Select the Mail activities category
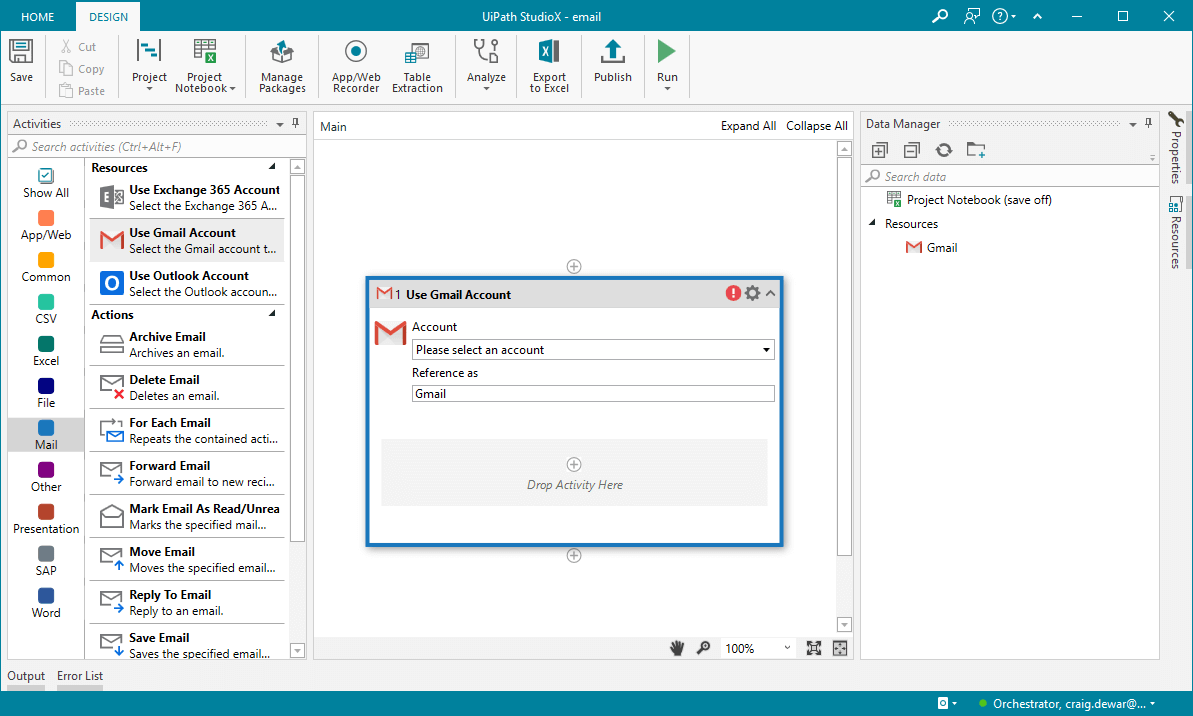Screen dimensions: 1193x716 [x=46, y=435]
